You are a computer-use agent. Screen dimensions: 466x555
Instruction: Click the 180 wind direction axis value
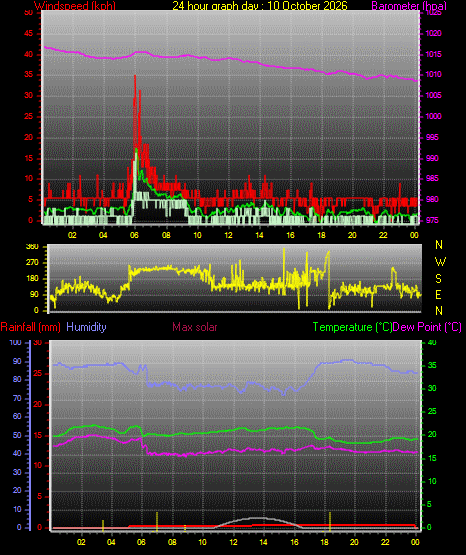pos(33,279)
